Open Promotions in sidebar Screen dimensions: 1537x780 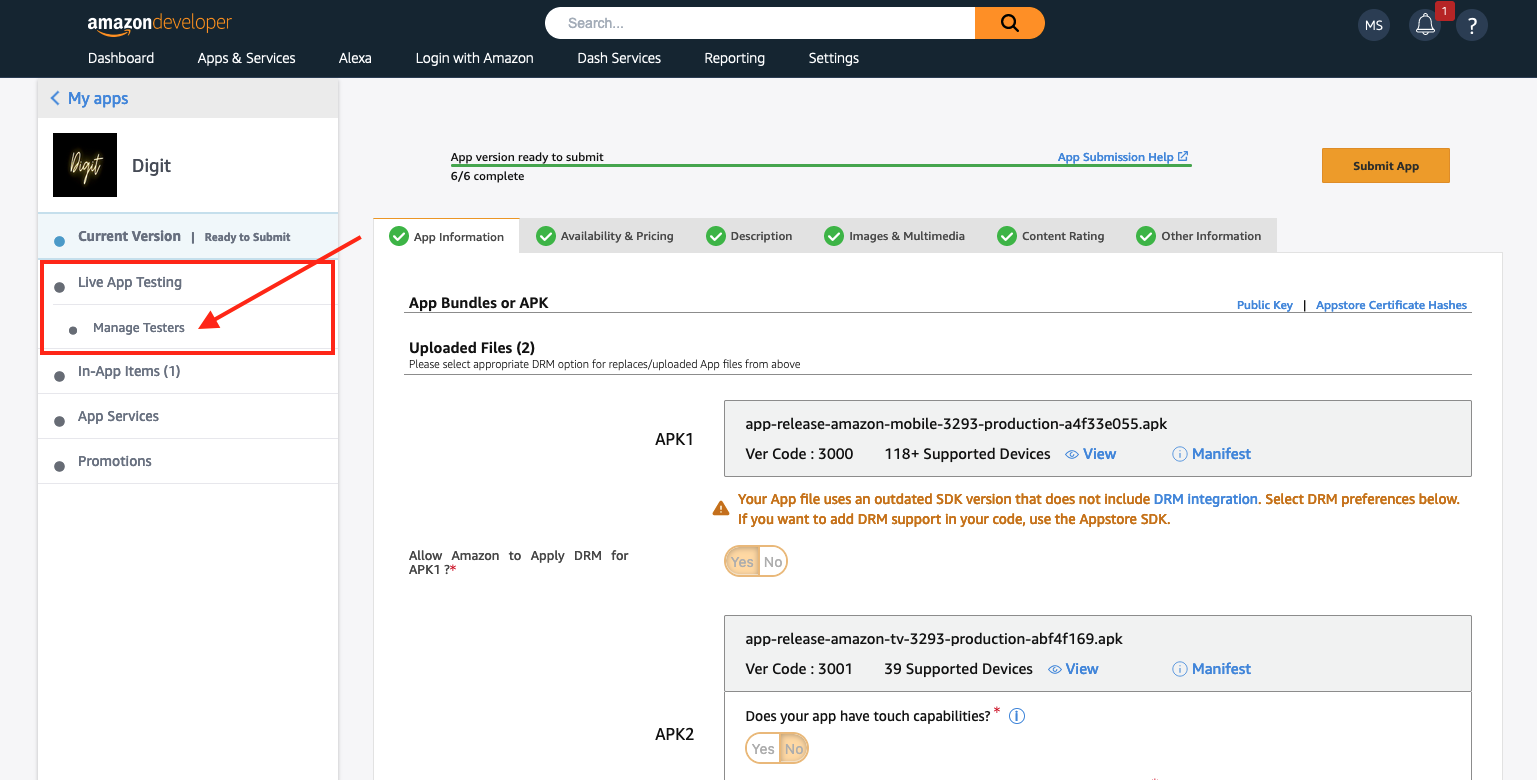coord(115,461)
